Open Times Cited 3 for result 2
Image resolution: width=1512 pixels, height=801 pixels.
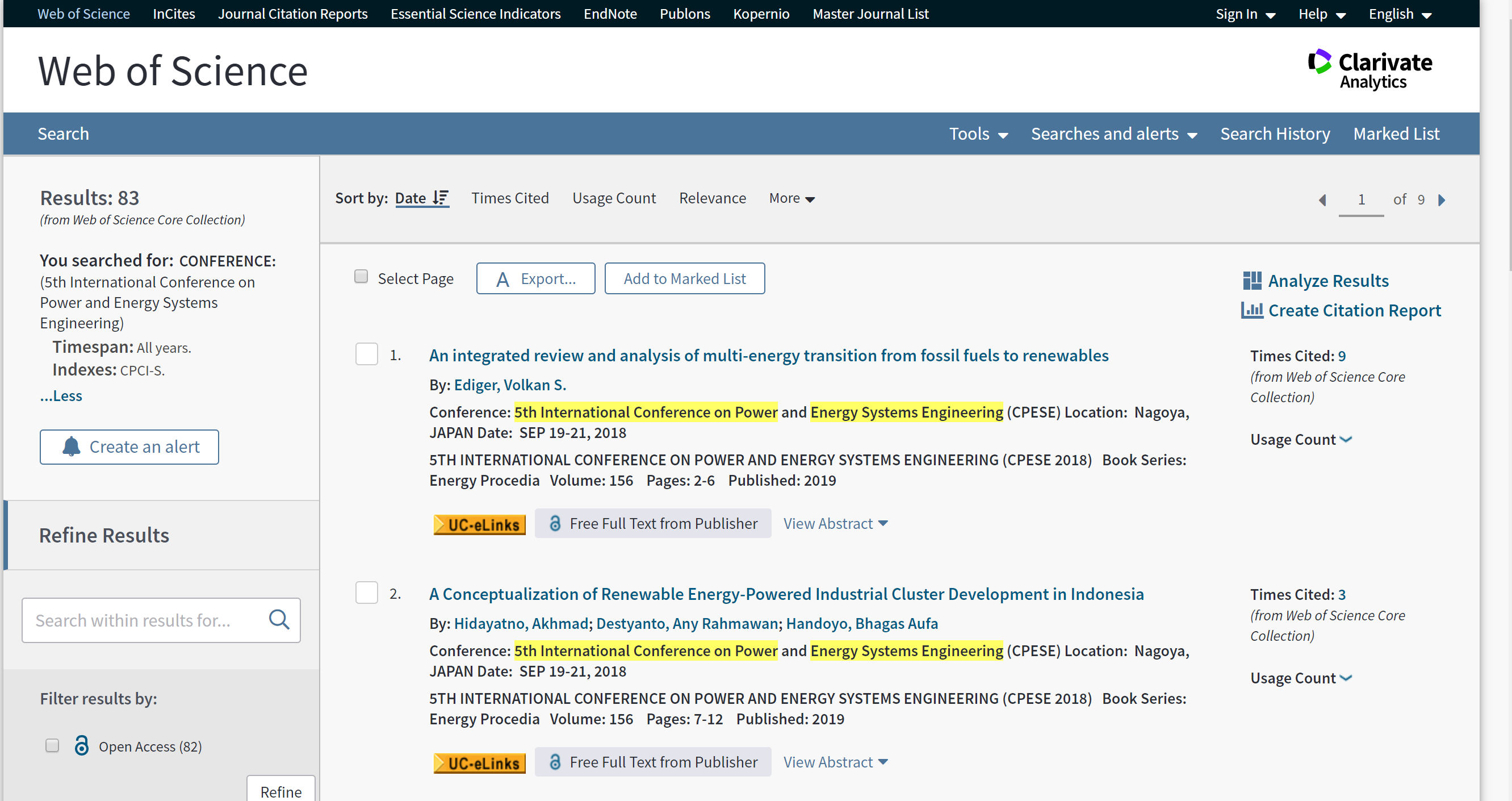(1341, 594)
